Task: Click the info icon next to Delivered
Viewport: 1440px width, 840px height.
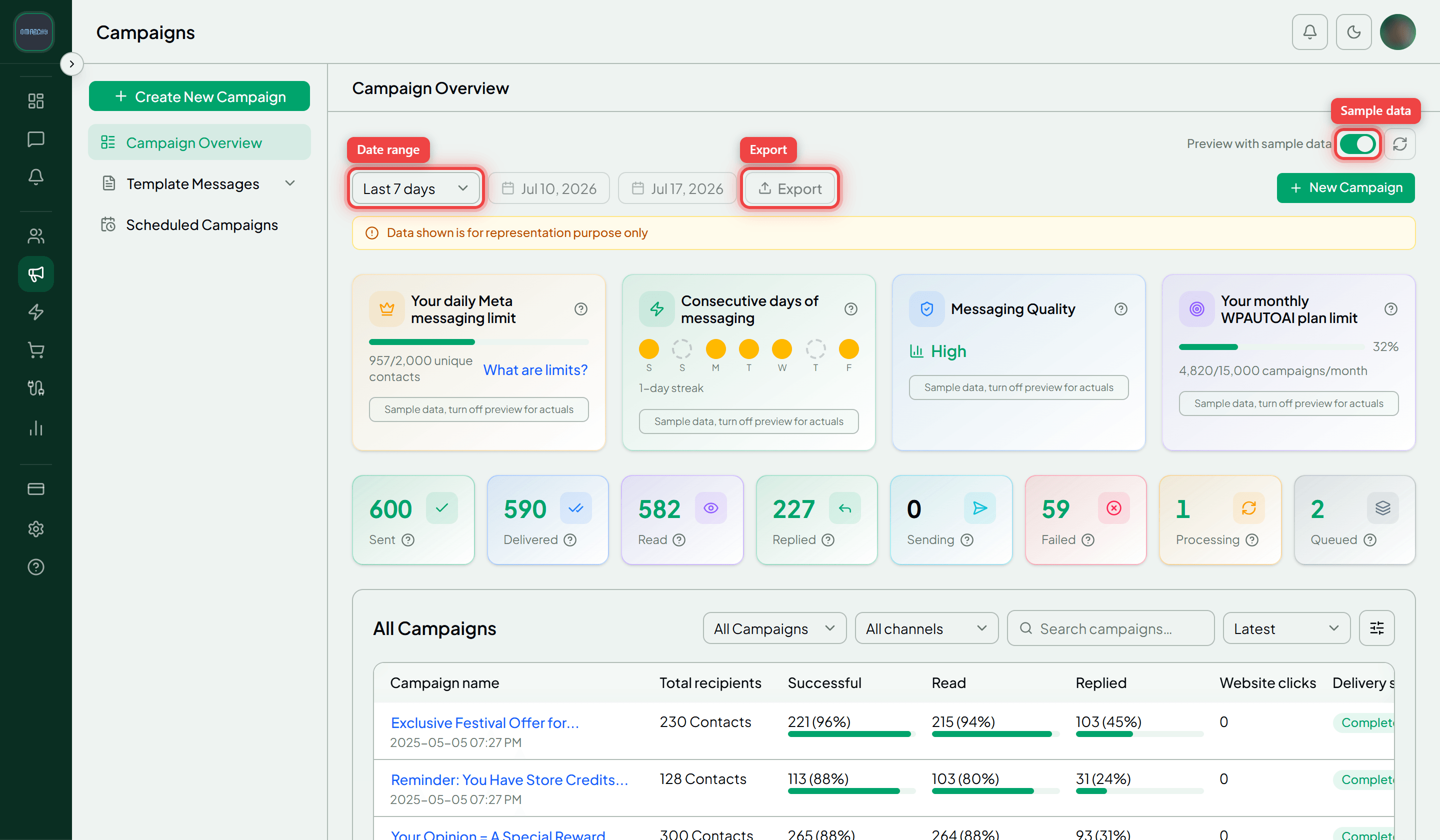Action: coord(569,540)
